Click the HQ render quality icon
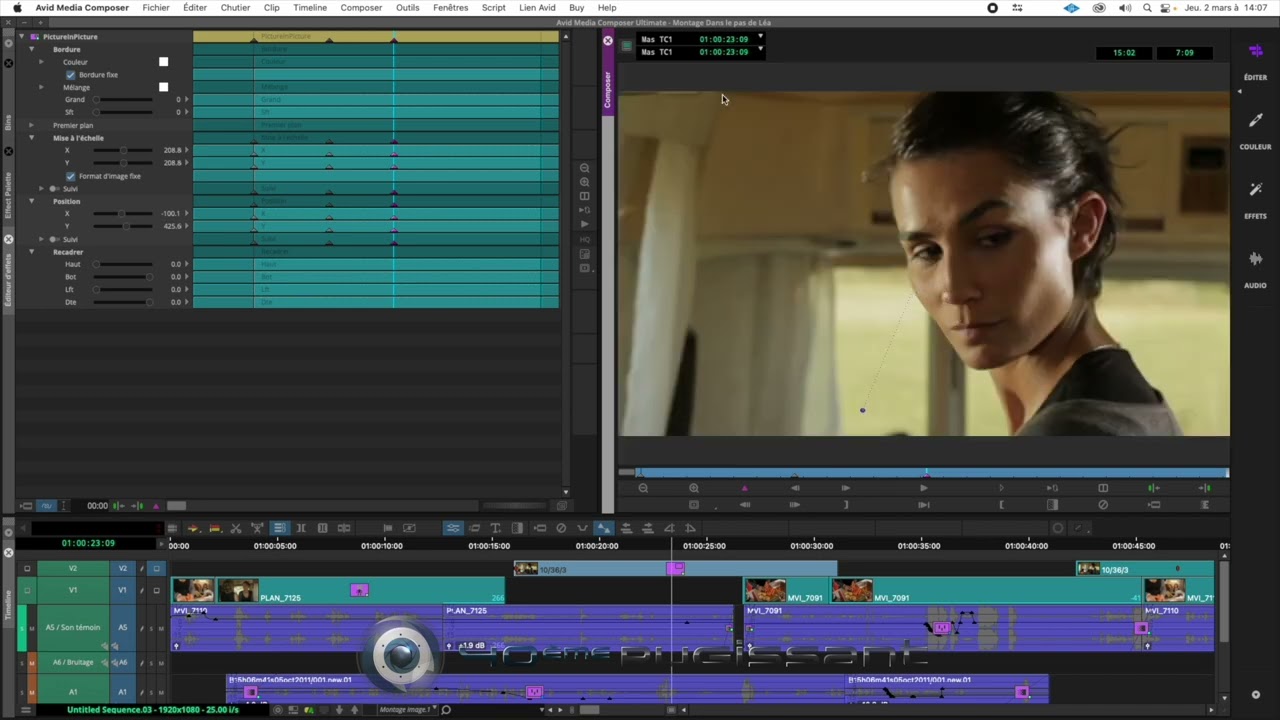The image size is (1280, 720). point(585,240)
